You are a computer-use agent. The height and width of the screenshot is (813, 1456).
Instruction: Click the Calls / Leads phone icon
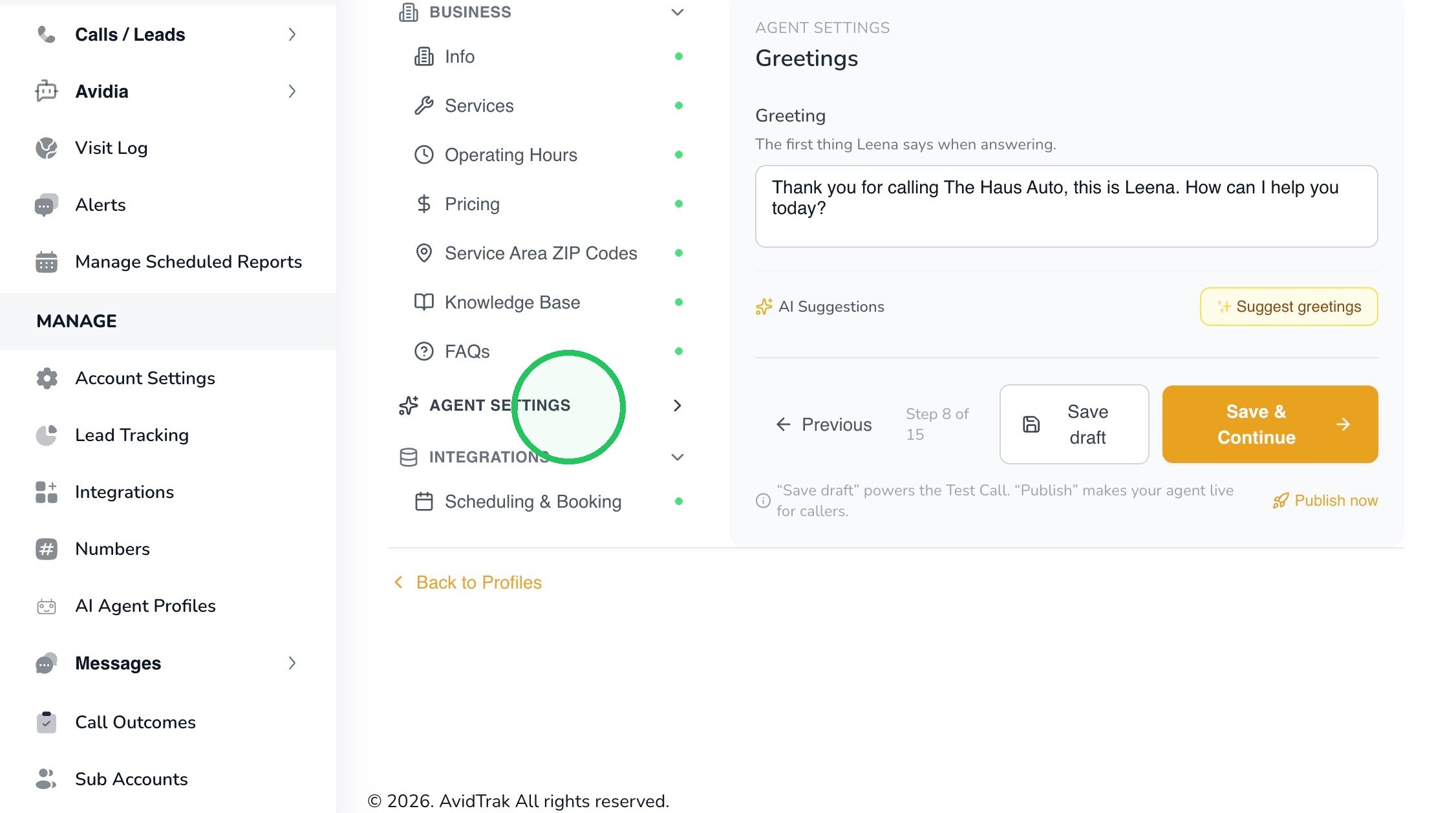tap(46, 34)
